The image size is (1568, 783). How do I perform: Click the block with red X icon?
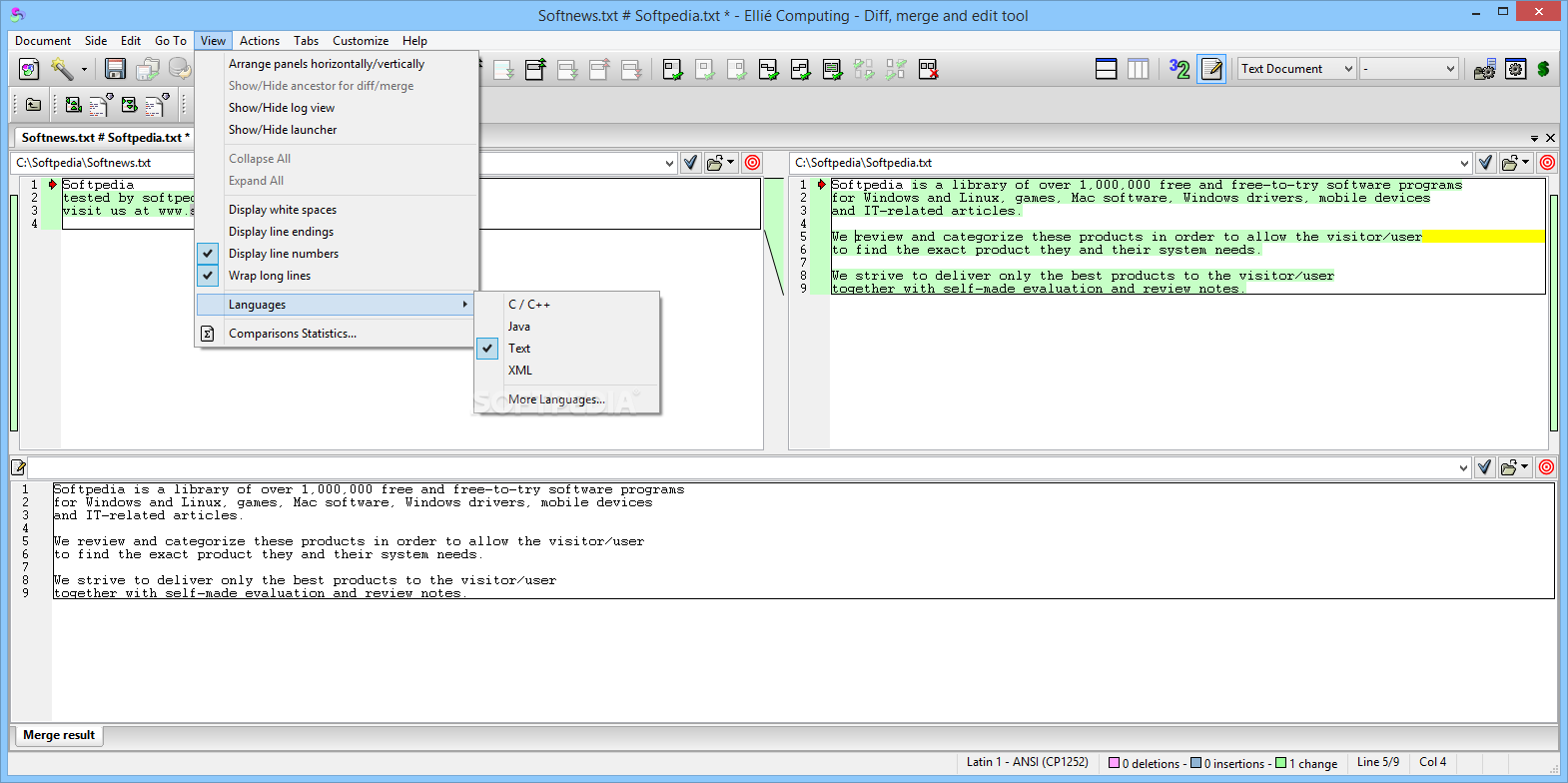(928, 69)
